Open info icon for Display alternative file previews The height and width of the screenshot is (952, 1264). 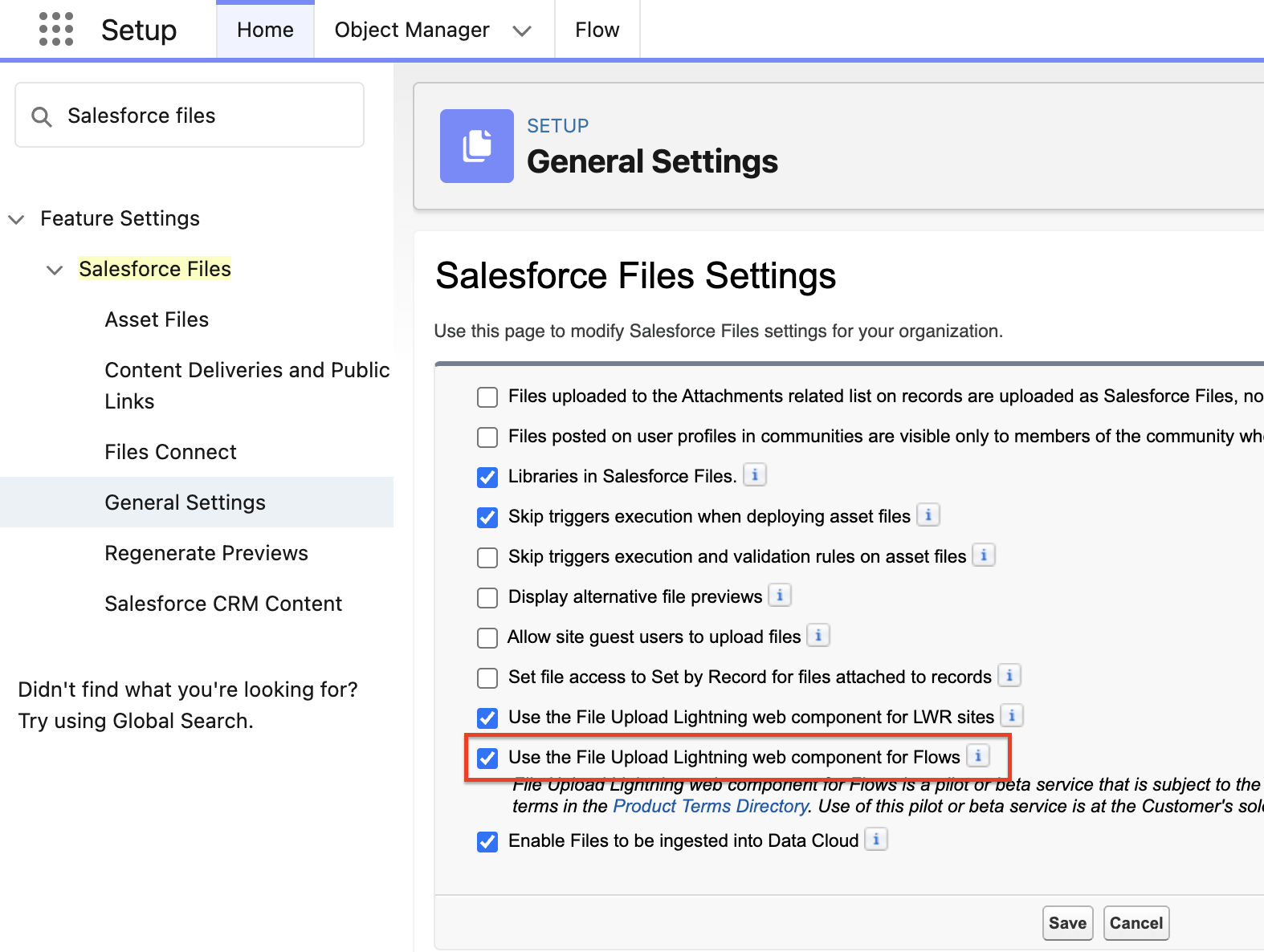[x=780, y=596]
